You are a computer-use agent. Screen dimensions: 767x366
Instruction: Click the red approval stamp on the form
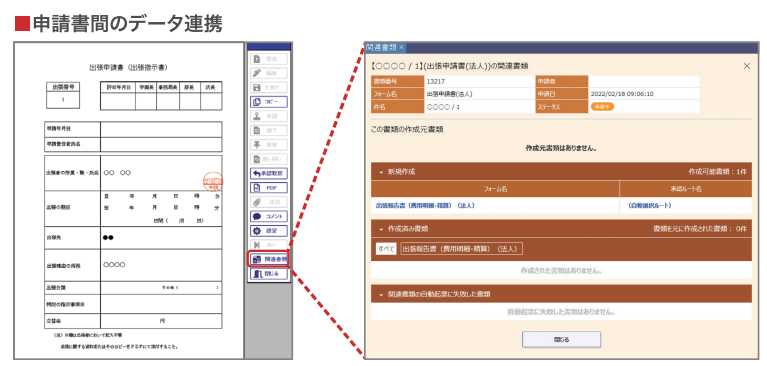click(213, 182)
